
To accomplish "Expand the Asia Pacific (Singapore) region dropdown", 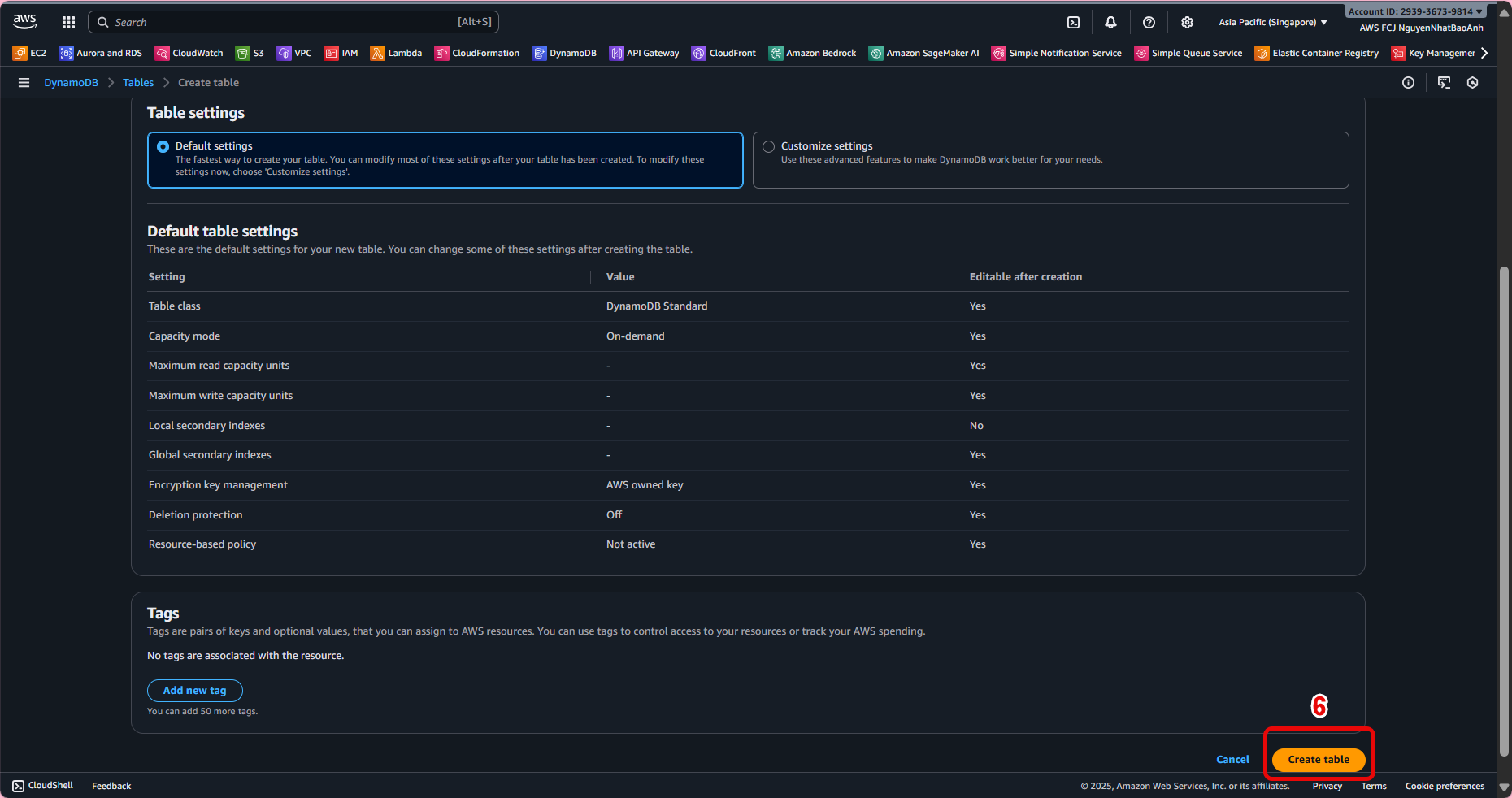I will [x=1273, y=22].
